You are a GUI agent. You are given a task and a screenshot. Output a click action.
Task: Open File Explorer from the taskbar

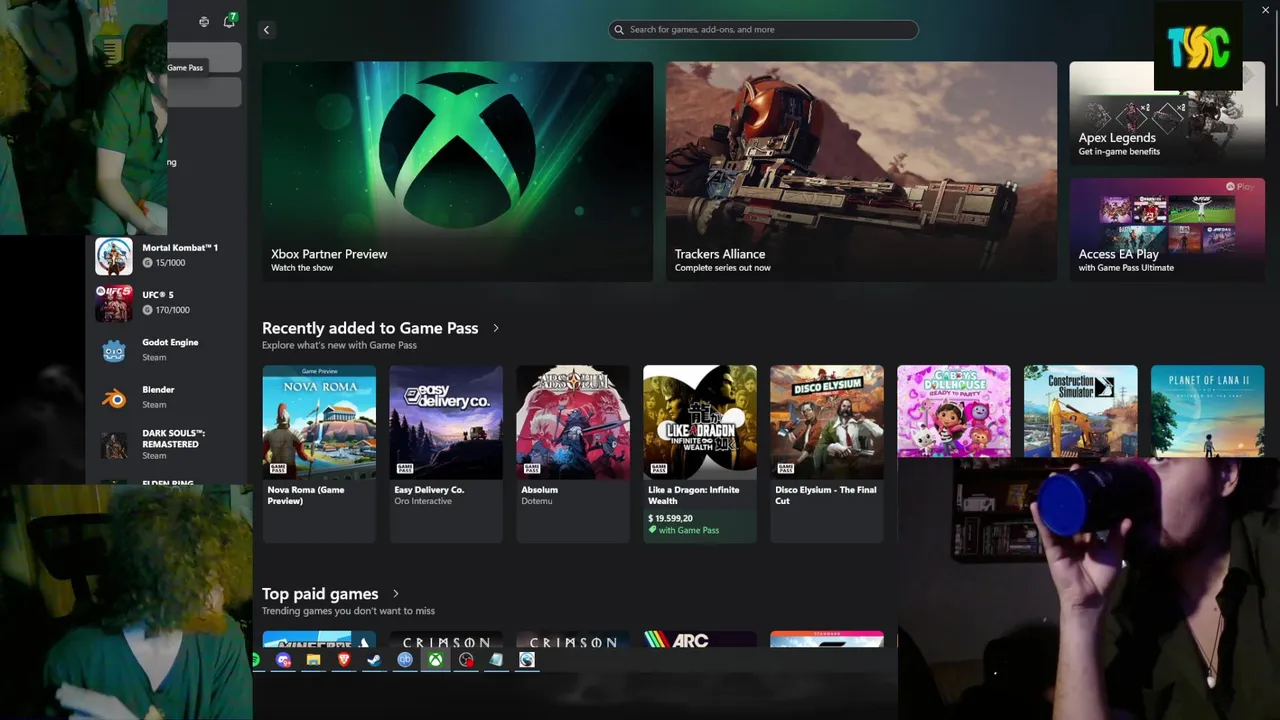click(x=313, y=660)
